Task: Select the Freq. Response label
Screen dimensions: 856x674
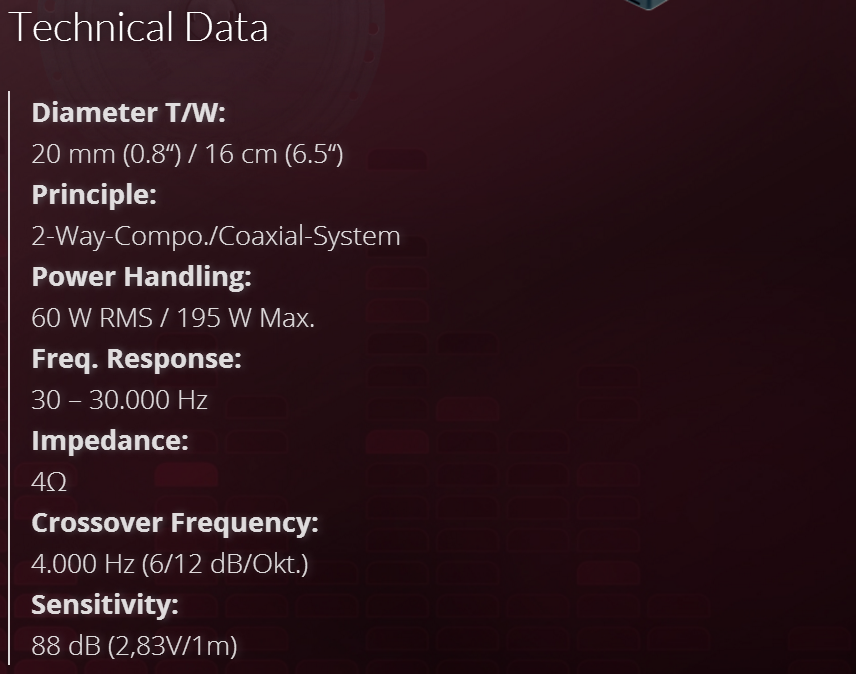Action: click(136, 359)
